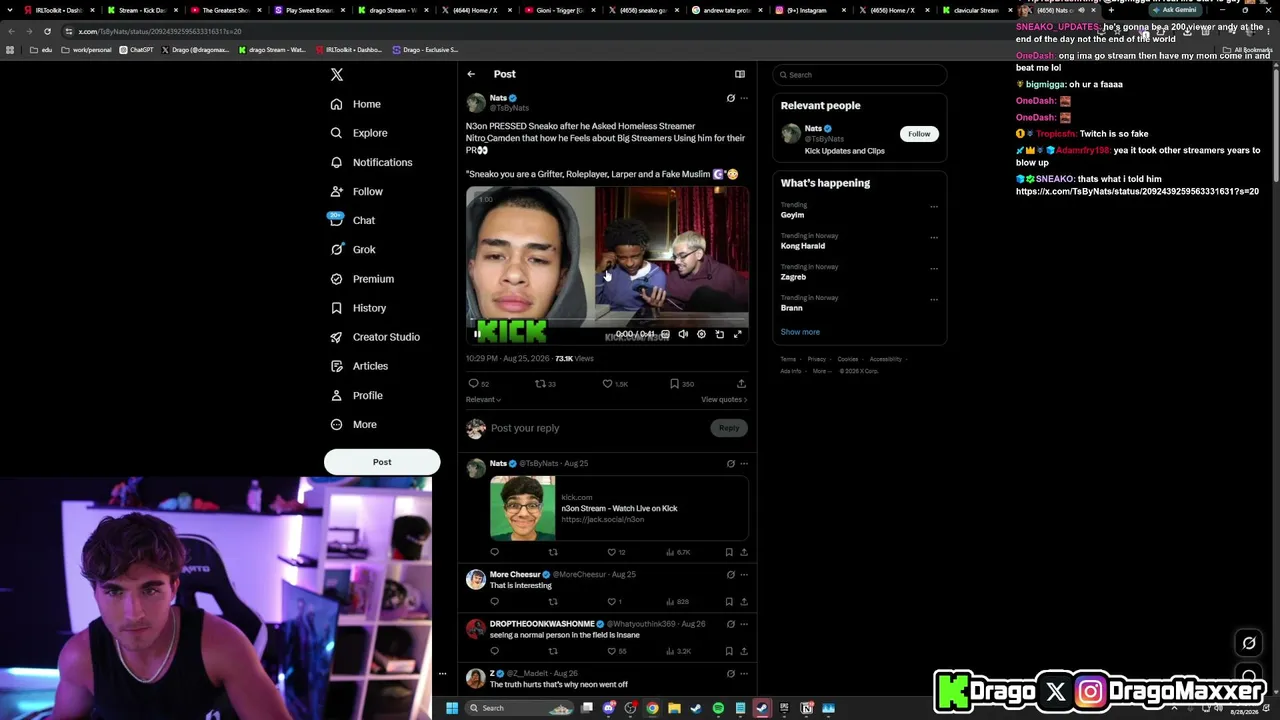Open Premium in X sidebar

click(362, 279)
